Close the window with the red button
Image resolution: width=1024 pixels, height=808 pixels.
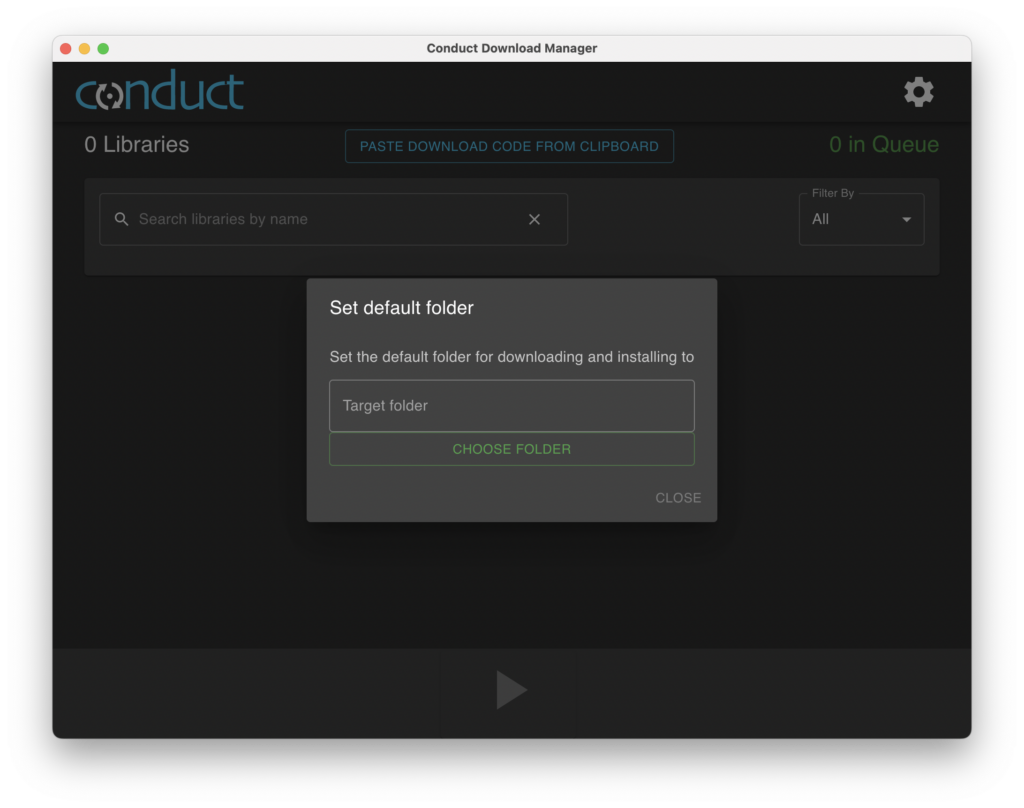click(66, 48)
